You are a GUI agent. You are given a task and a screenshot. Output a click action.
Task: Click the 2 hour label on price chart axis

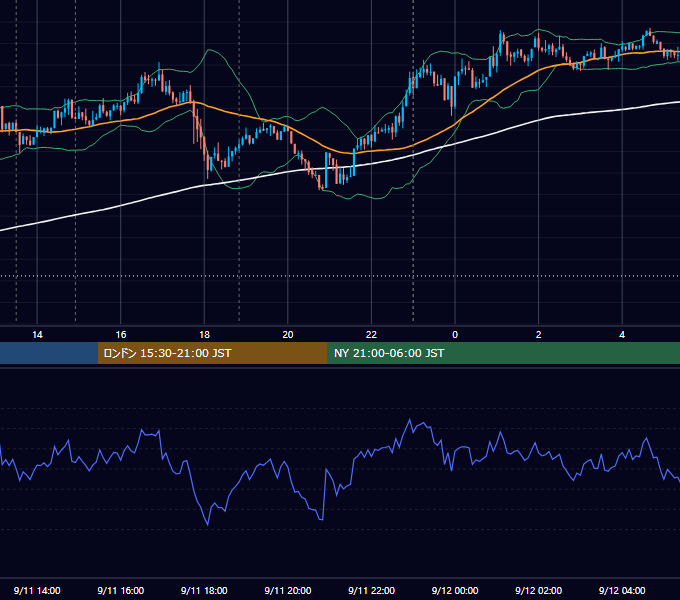[539, 335]
